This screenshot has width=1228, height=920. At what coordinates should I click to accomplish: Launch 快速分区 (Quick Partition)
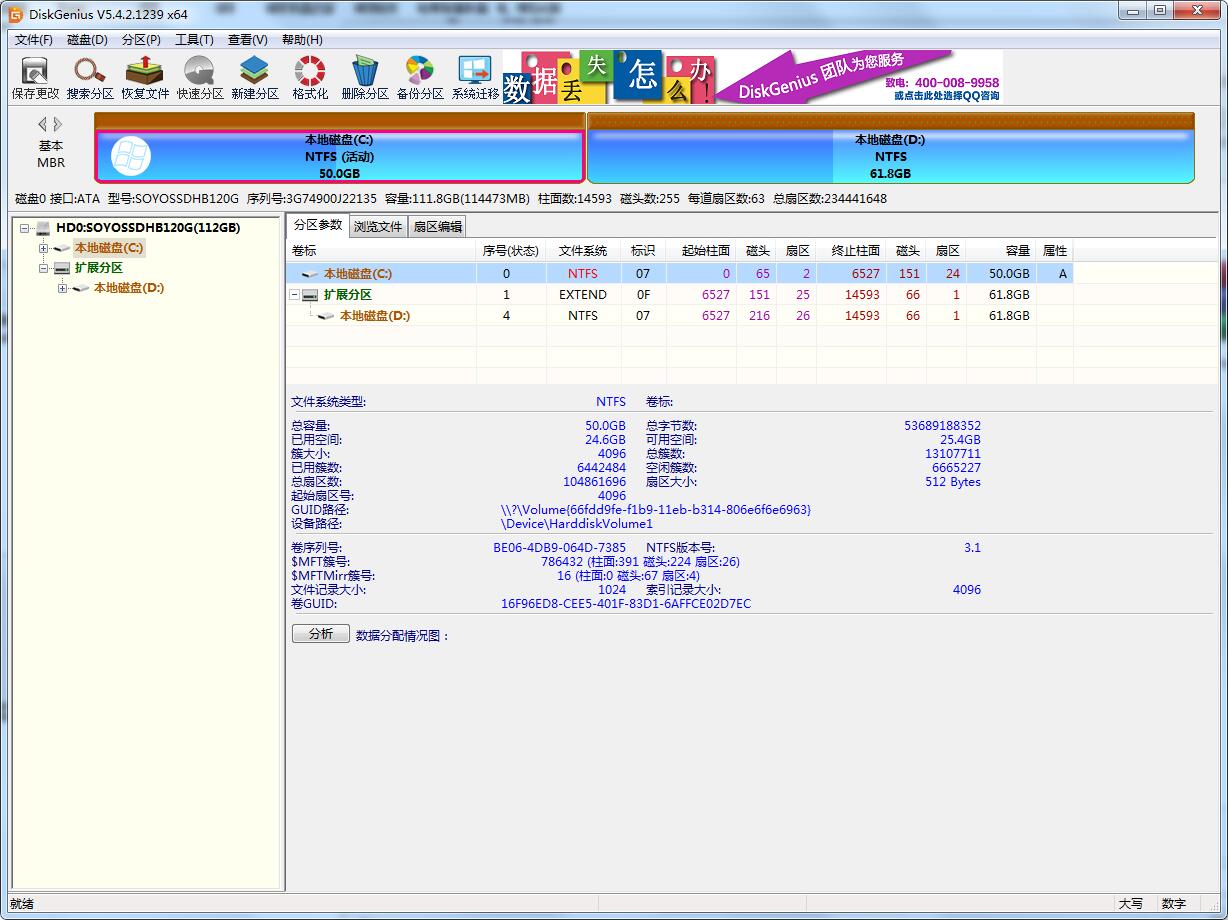[199, 77]
